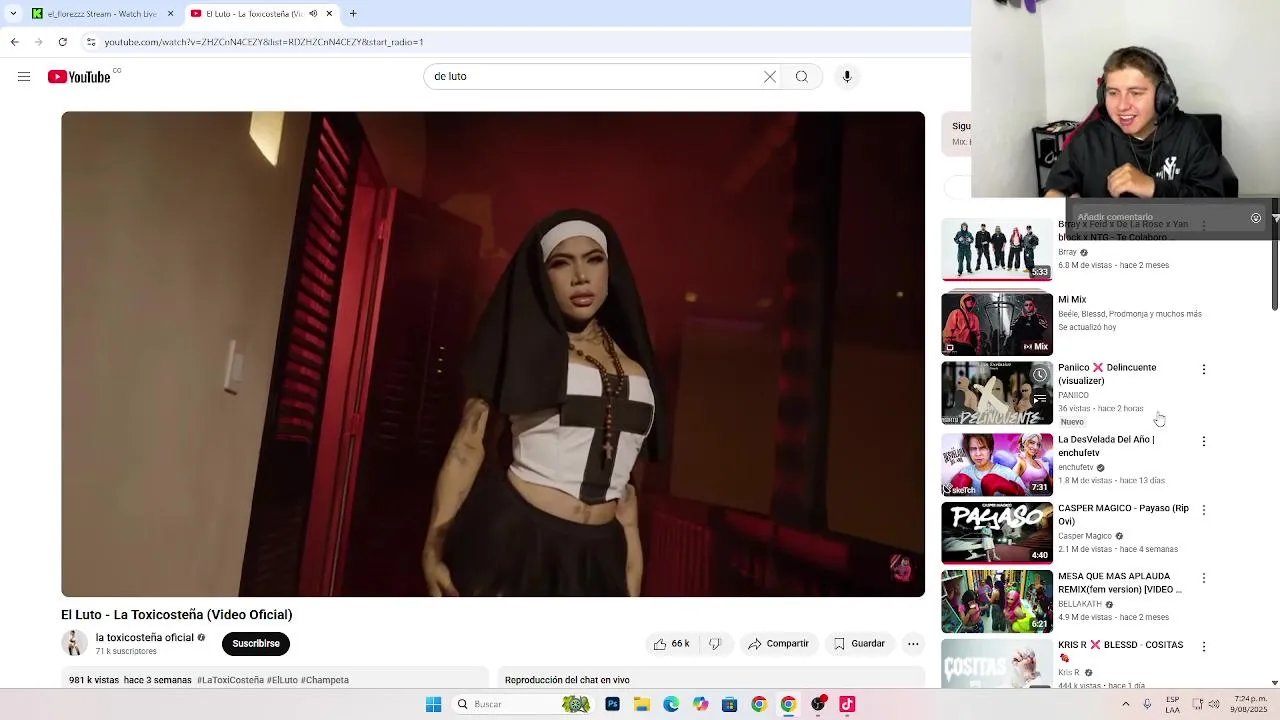Screen dimensions: 1280x720
Task: Open options menu for Paniico Delincuente video
Action: pos(1204,369)
